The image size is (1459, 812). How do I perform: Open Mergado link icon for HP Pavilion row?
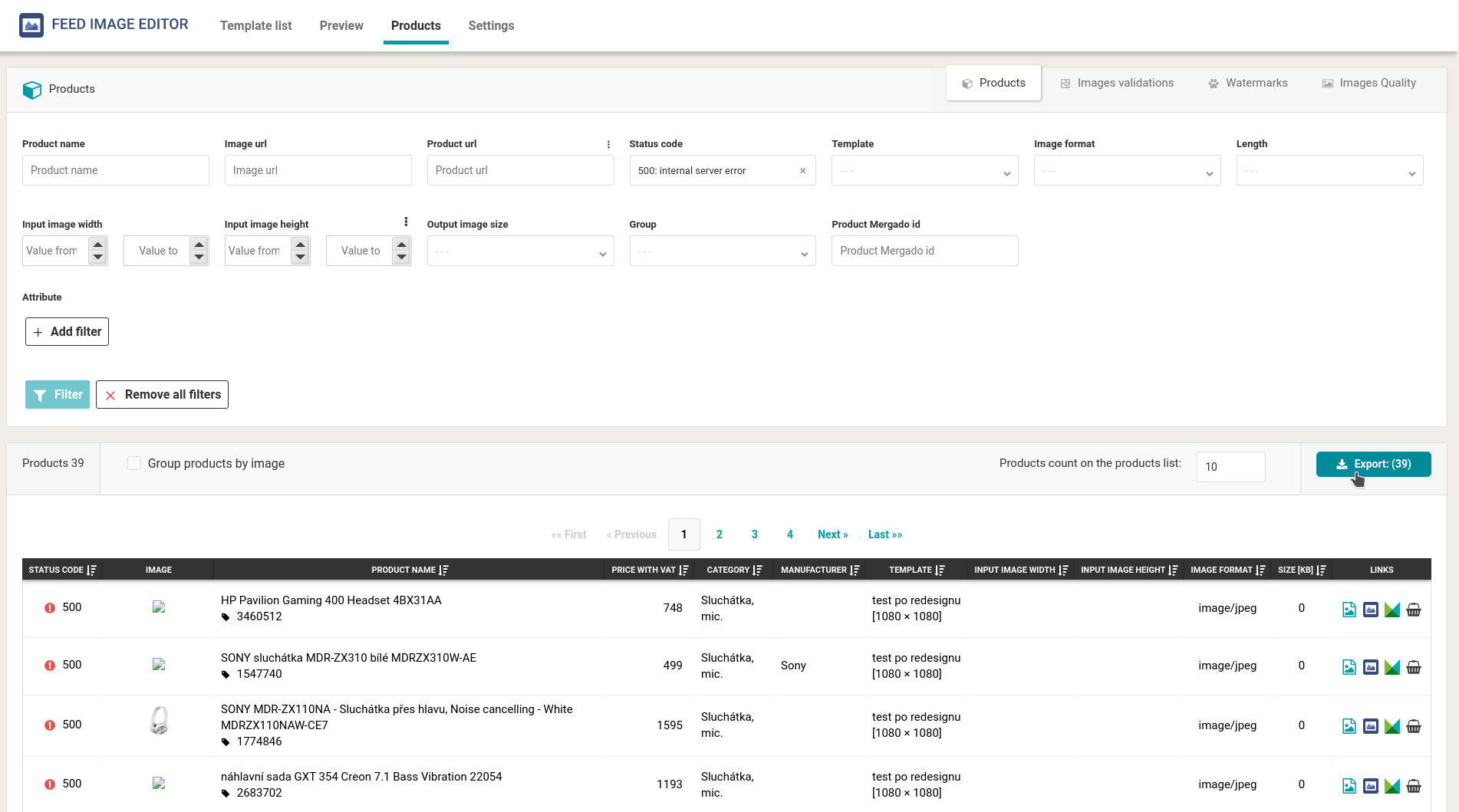1392,610
